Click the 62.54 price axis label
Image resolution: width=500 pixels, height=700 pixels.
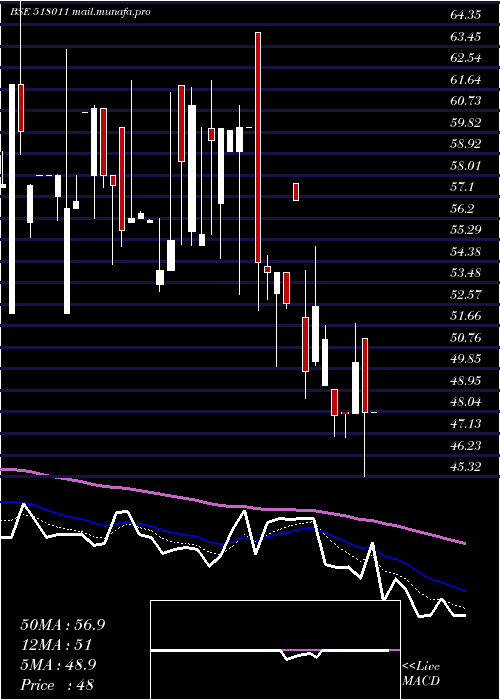[466, 58]
